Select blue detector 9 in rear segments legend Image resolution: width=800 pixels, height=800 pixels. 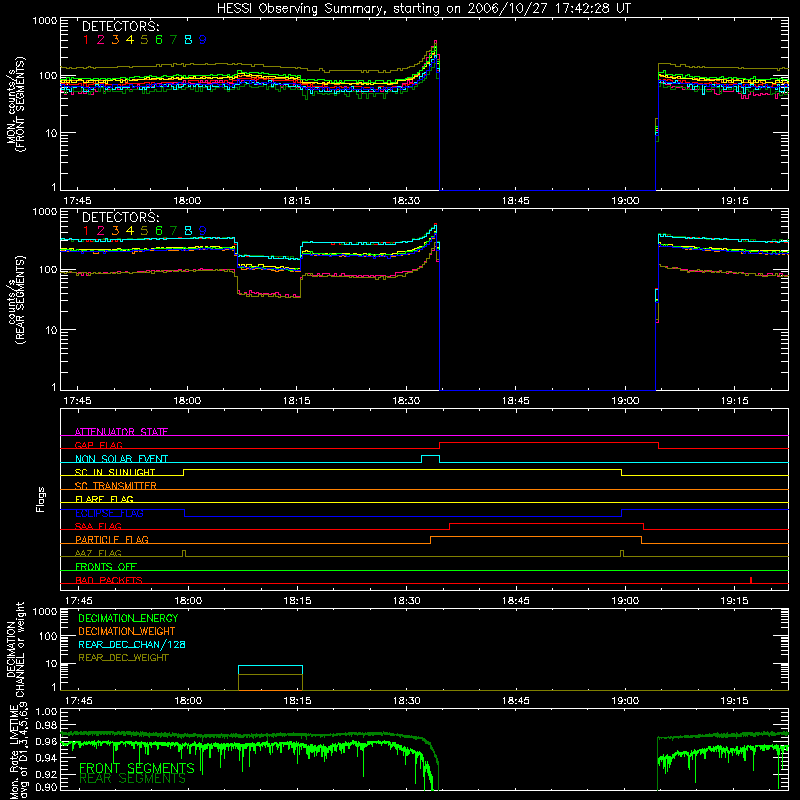203,231
